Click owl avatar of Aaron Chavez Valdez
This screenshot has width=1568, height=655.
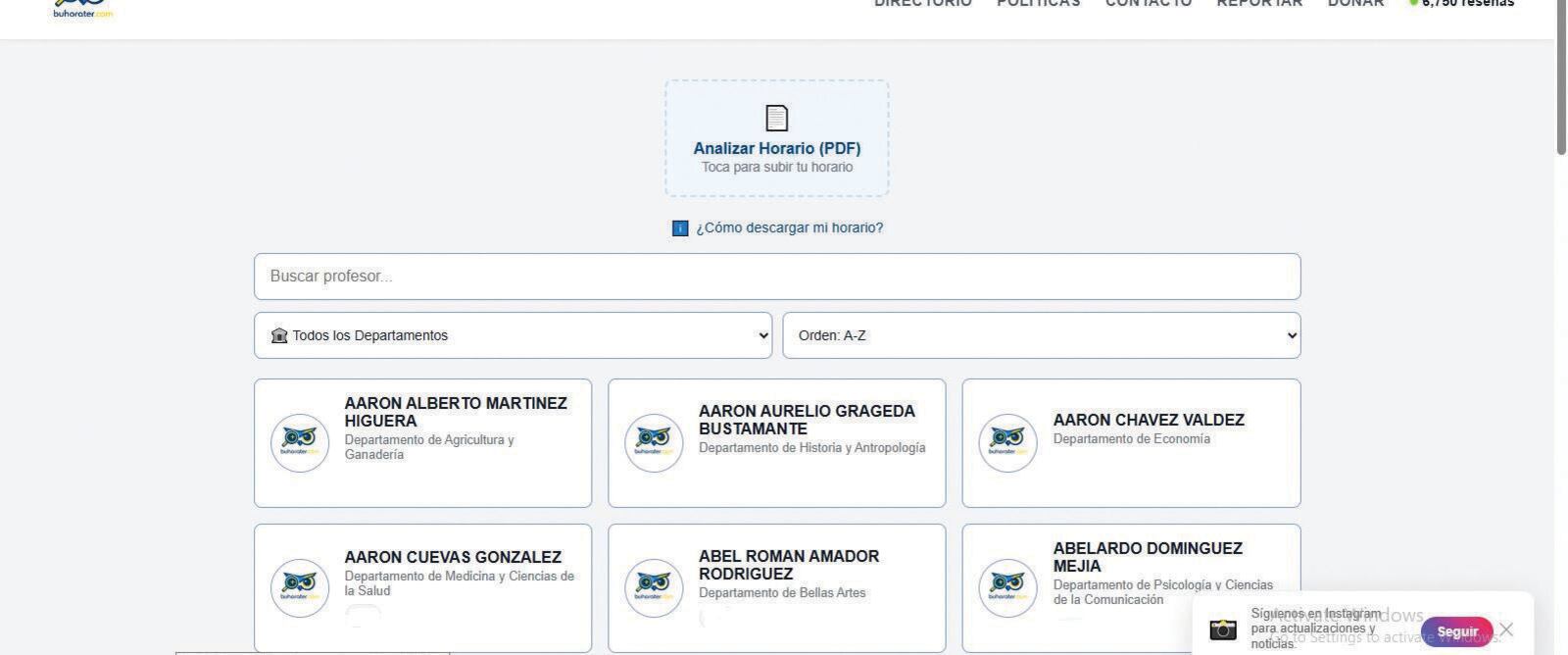[1007, 443]
